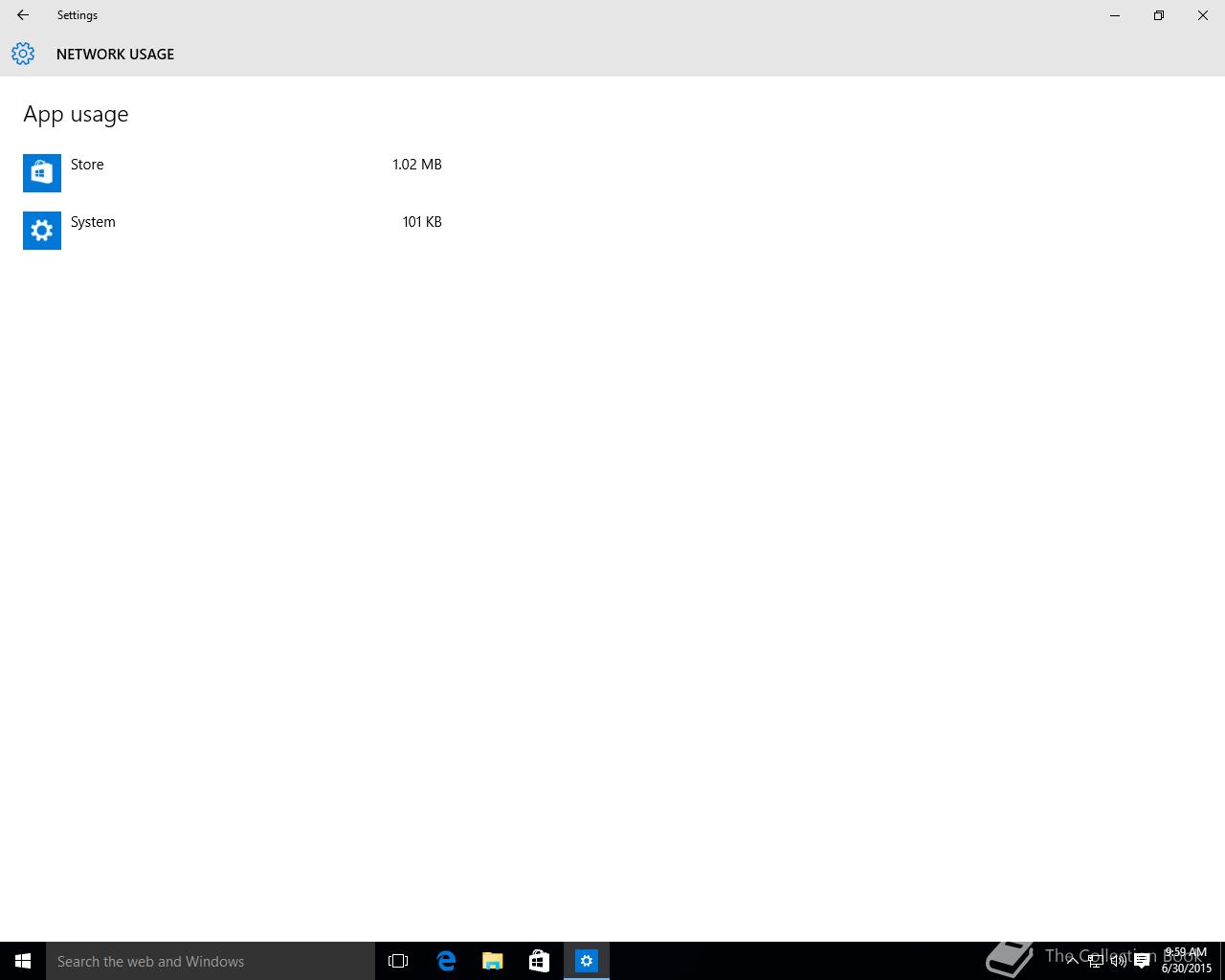Open Task View from the taskbar
Image resolution: width=1225 pixels, height=980 pixels.
(398, 961)
